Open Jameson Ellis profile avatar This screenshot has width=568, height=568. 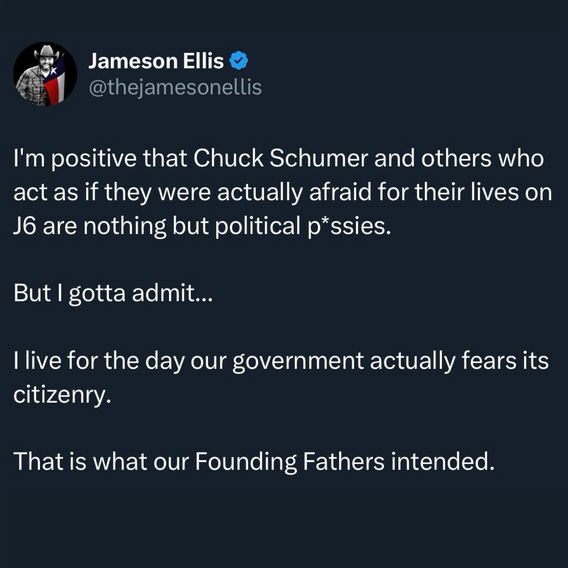pos(45,74)
